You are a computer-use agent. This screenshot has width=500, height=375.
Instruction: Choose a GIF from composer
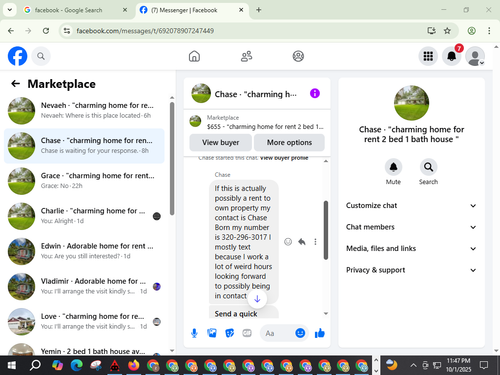[247, 333]
